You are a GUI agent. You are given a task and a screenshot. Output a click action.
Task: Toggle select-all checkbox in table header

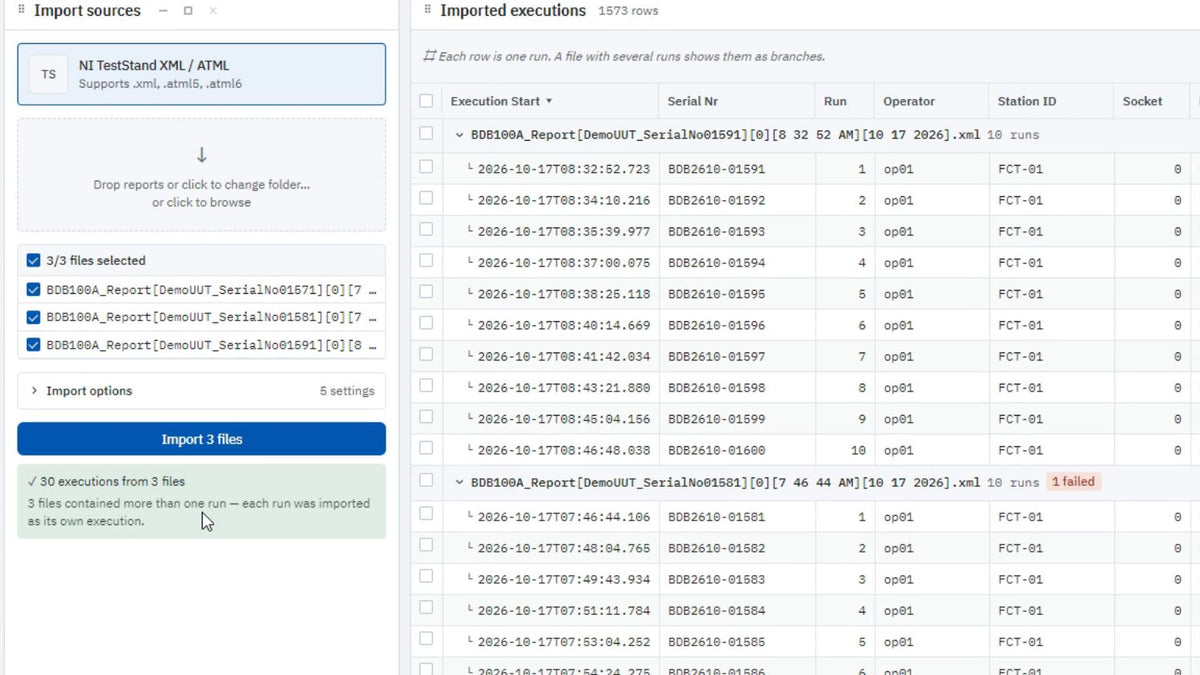click(426, 101)
